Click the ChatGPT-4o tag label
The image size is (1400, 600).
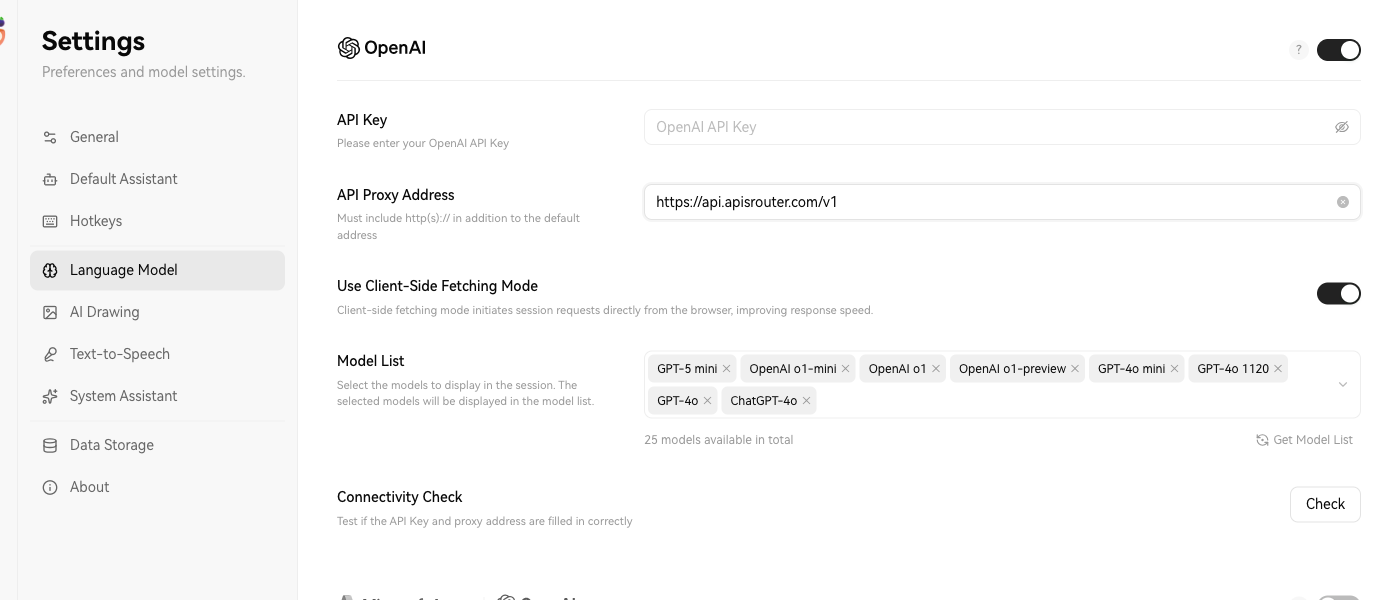(x=764, y=401)
